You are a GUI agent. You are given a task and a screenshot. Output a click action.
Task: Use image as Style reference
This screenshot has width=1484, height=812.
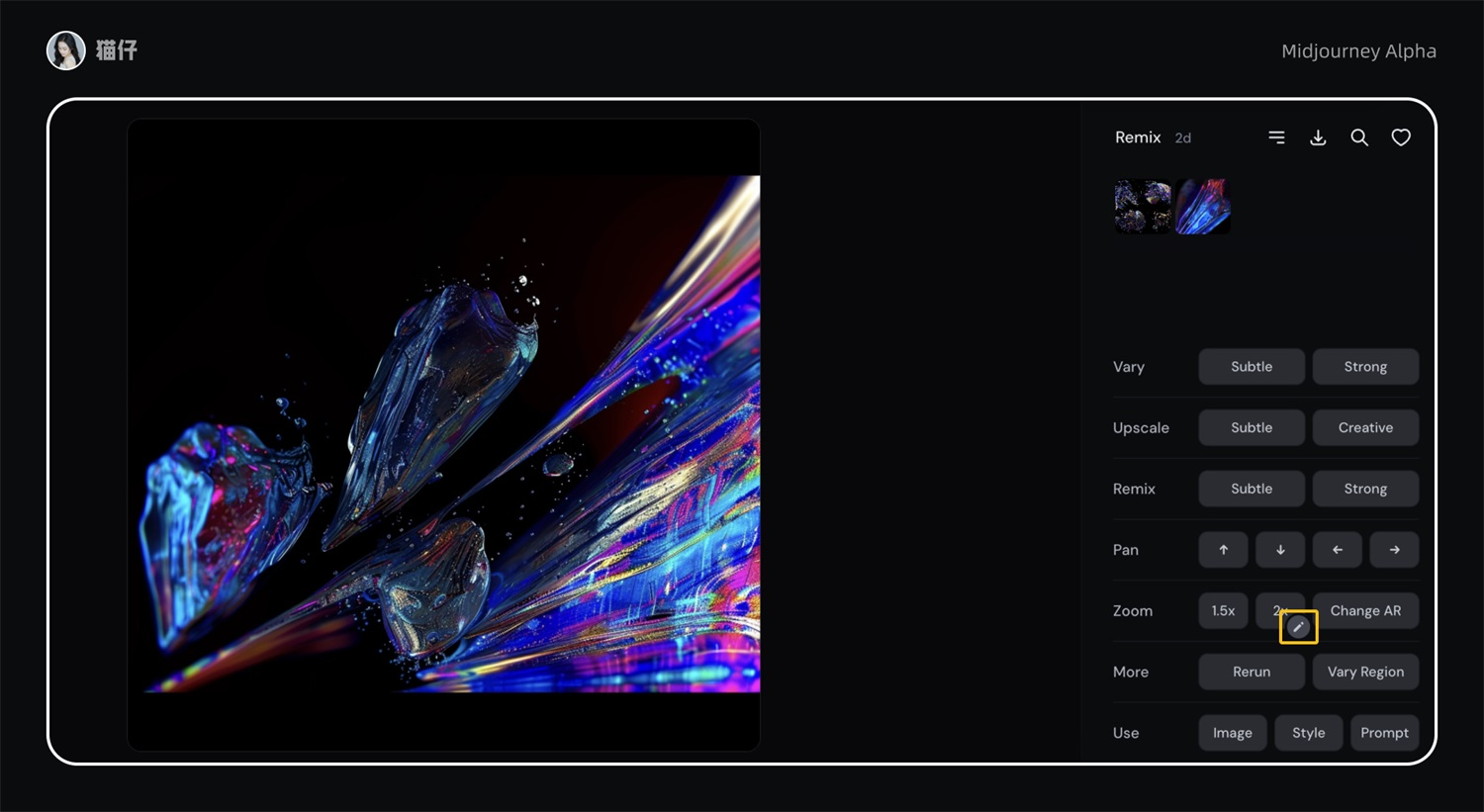coord(1308,733)
